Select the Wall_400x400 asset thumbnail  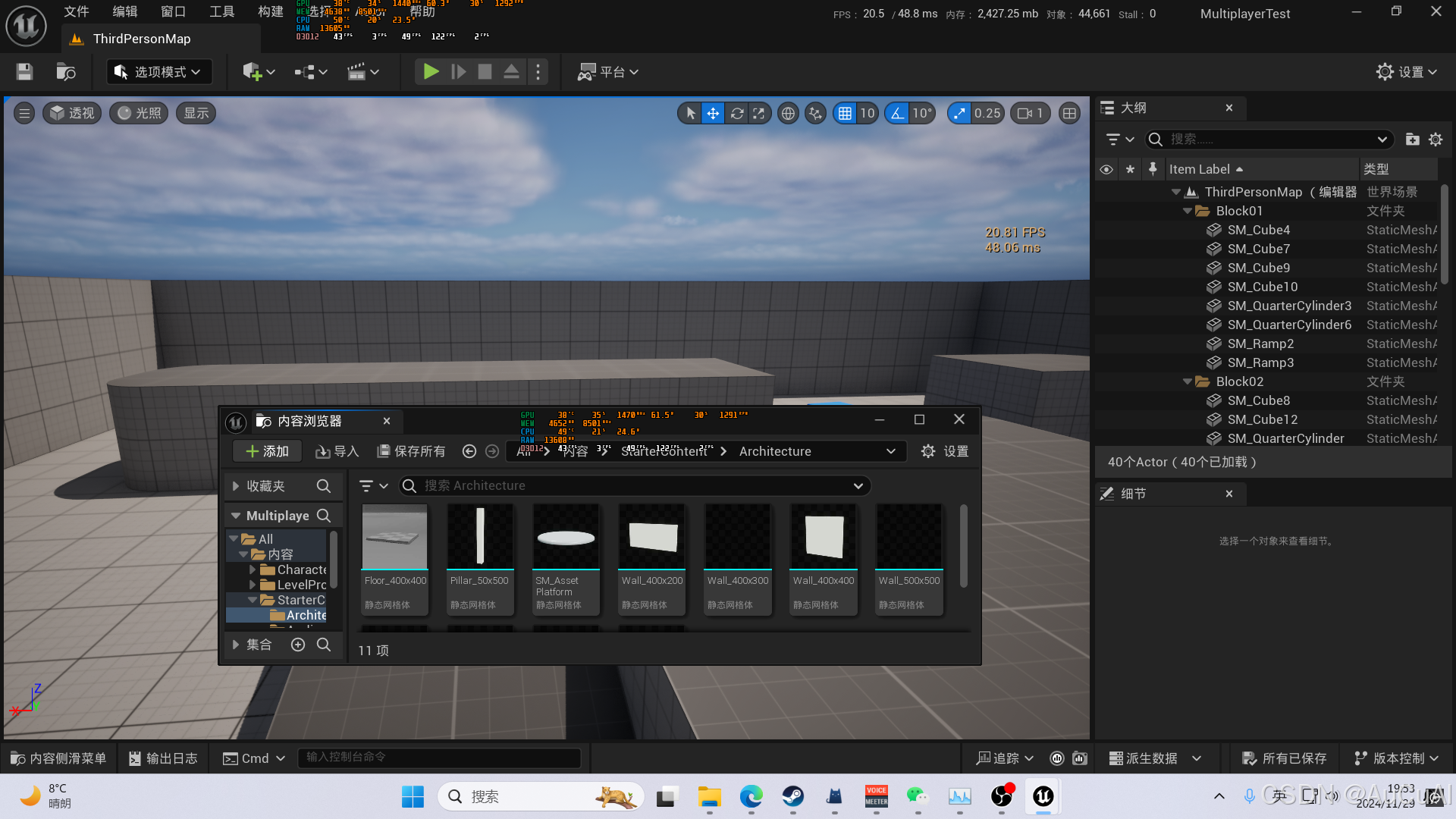[x=824, y=537]
